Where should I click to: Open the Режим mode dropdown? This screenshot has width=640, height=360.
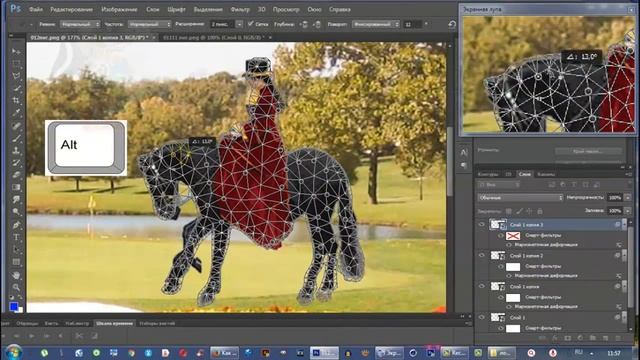[x=80, y=24]
